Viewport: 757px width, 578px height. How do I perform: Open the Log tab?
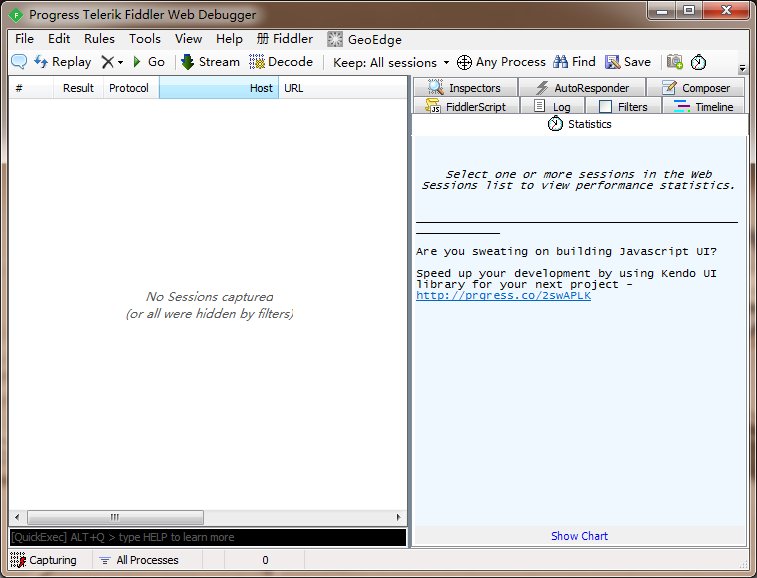(x=552, y=106)
